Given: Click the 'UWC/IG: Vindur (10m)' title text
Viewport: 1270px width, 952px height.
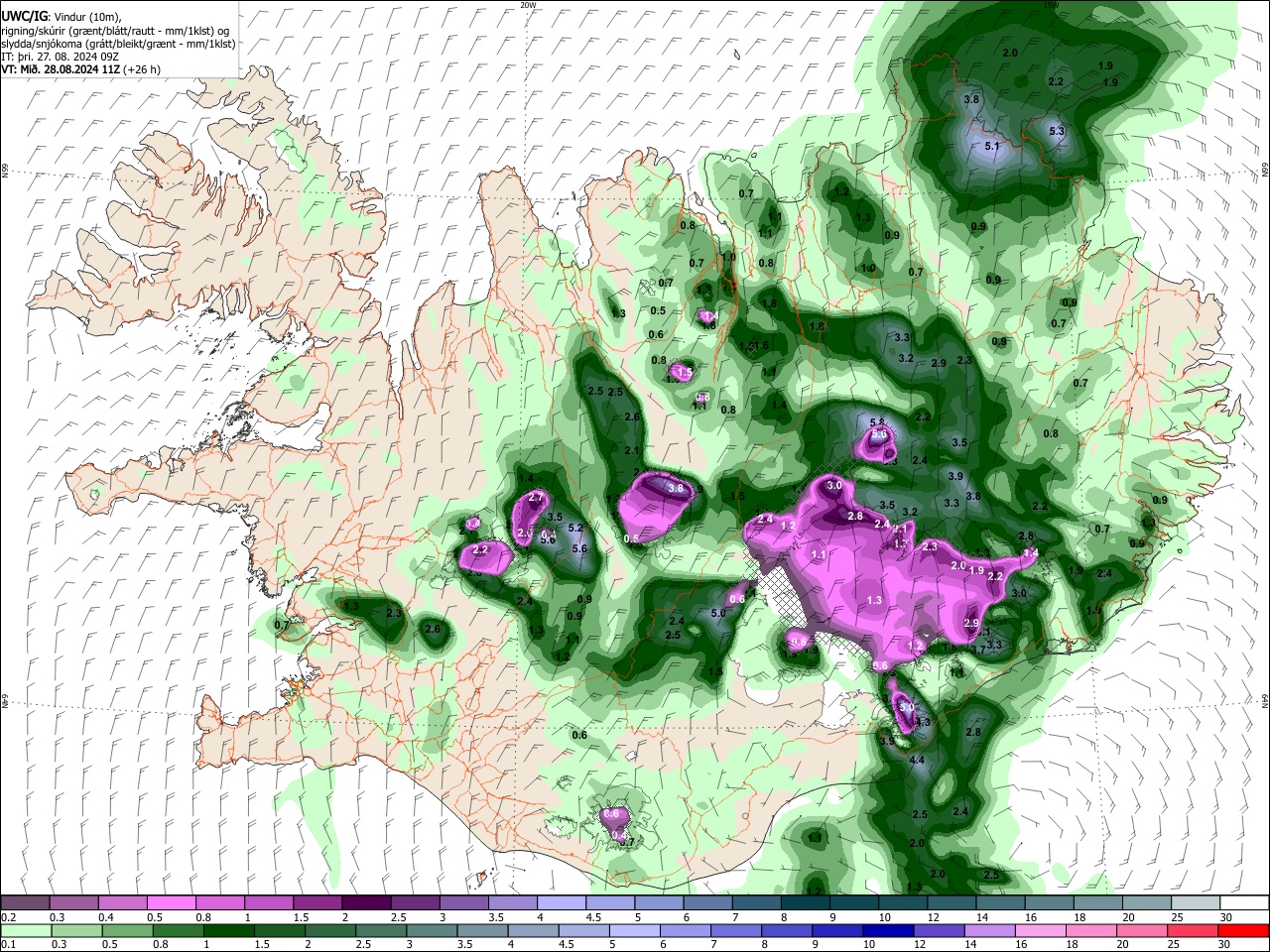Looking at the screenshot, I should [62, 17].
